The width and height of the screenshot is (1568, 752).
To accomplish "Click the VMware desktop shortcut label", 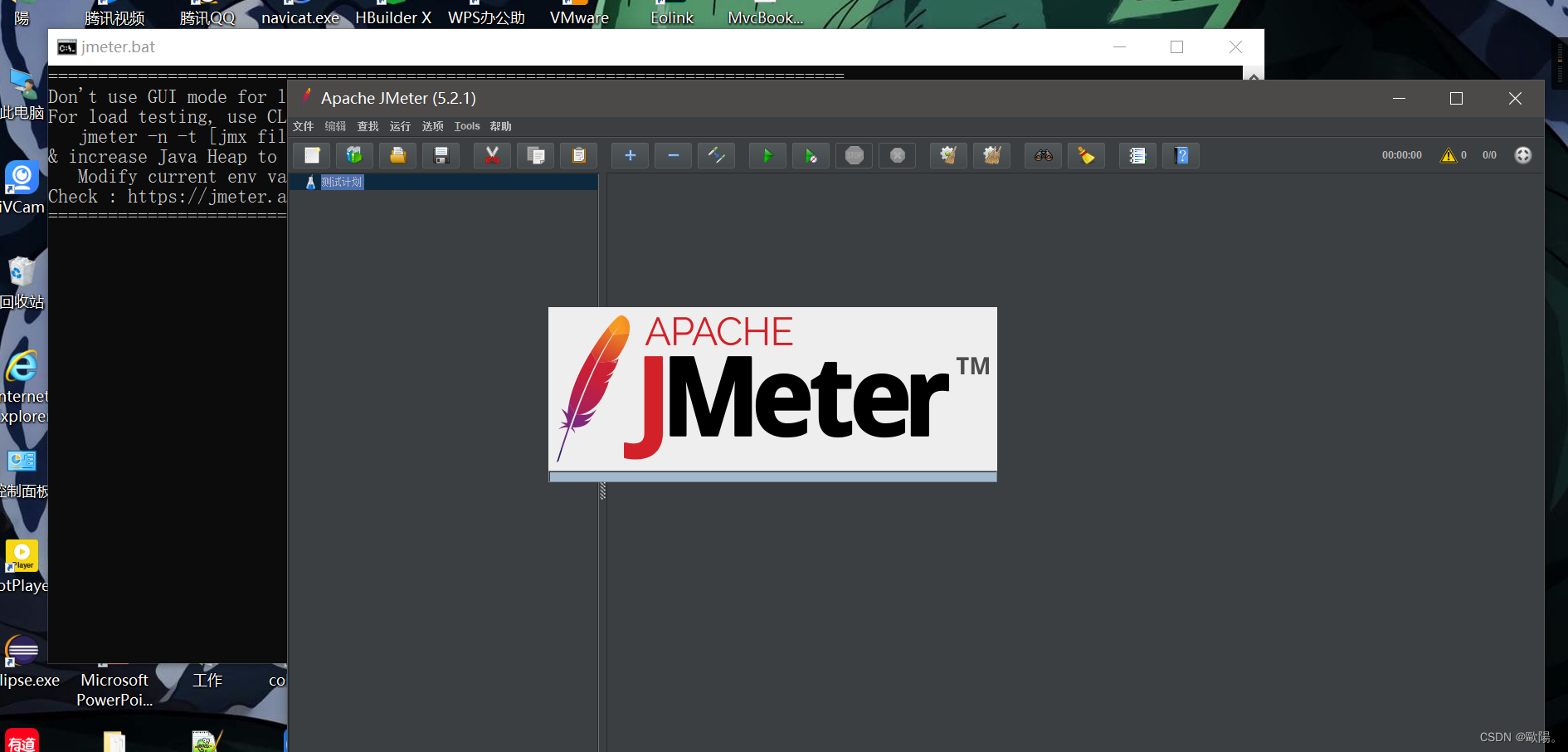I will [x=579, y=17].
